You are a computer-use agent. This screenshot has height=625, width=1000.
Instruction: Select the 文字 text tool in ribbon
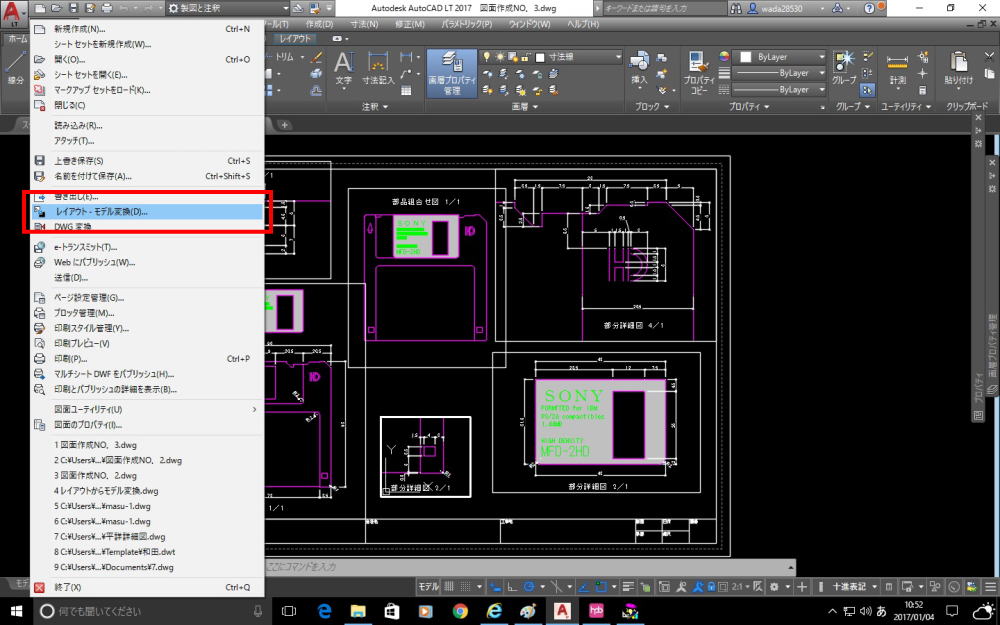coord(344,69)
